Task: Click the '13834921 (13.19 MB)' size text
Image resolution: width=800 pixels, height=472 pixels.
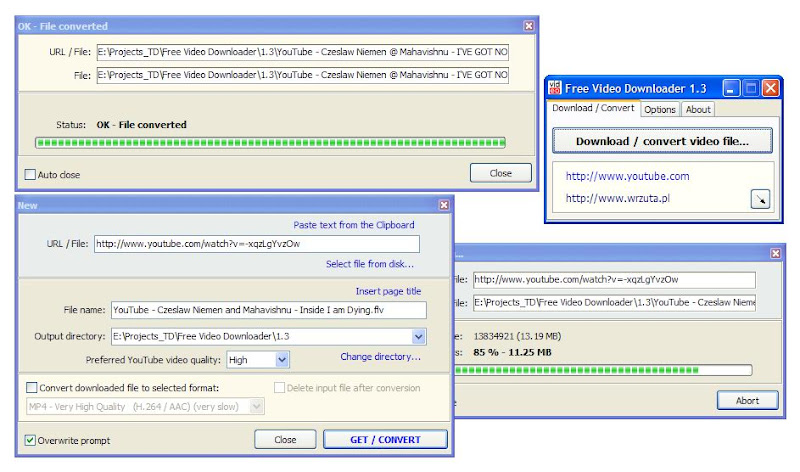Action: [517, 336]
